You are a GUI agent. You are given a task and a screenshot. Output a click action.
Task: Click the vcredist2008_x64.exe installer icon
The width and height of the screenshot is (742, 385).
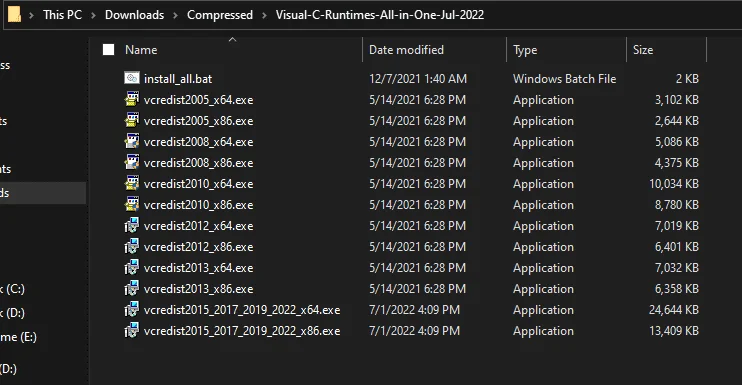(x=132, y=141)
